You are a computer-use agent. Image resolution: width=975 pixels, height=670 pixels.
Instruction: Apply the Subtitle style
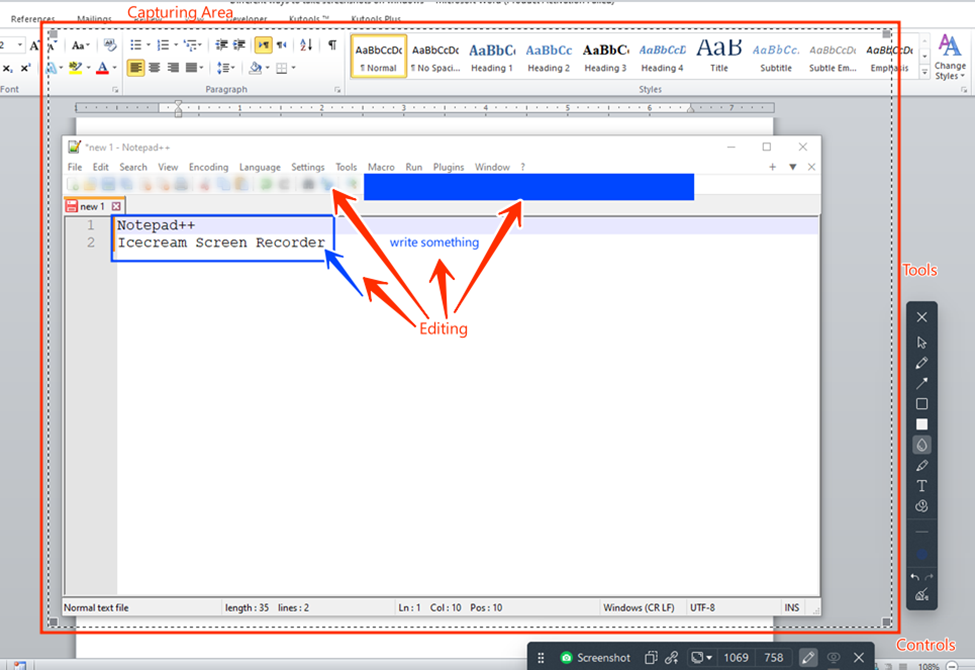pos(775,57)
